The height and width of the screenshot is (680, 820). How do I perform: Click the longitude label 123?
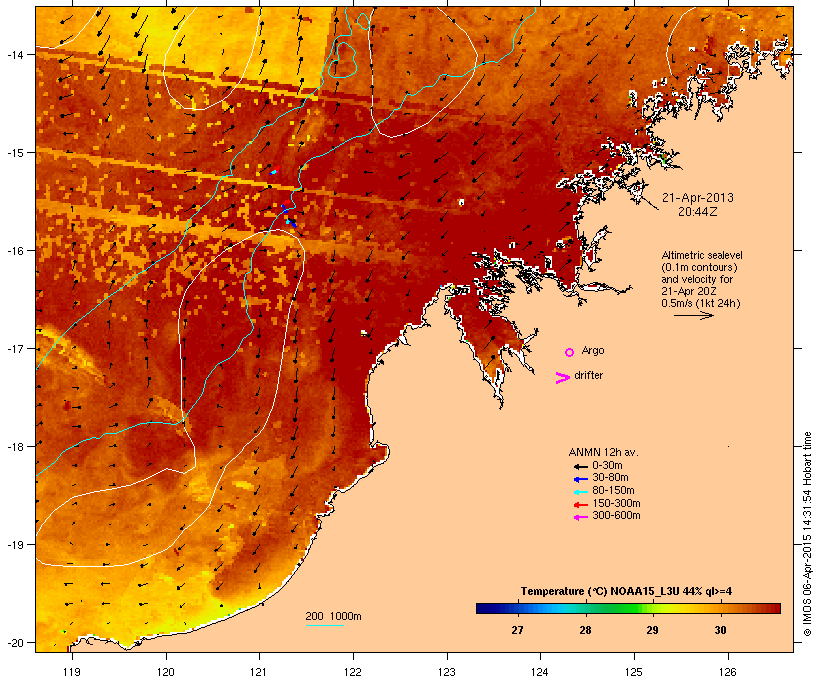[447, 672]
